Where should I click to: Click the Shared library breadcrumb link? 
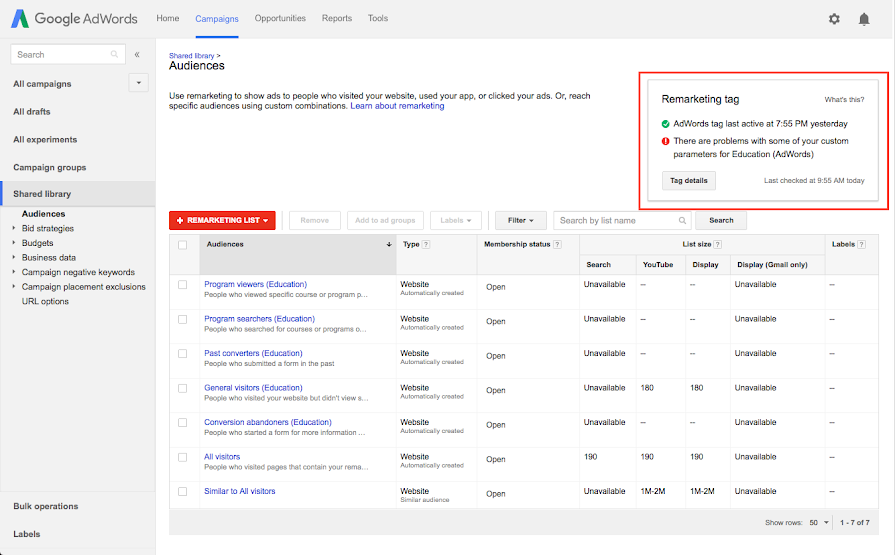191,55
